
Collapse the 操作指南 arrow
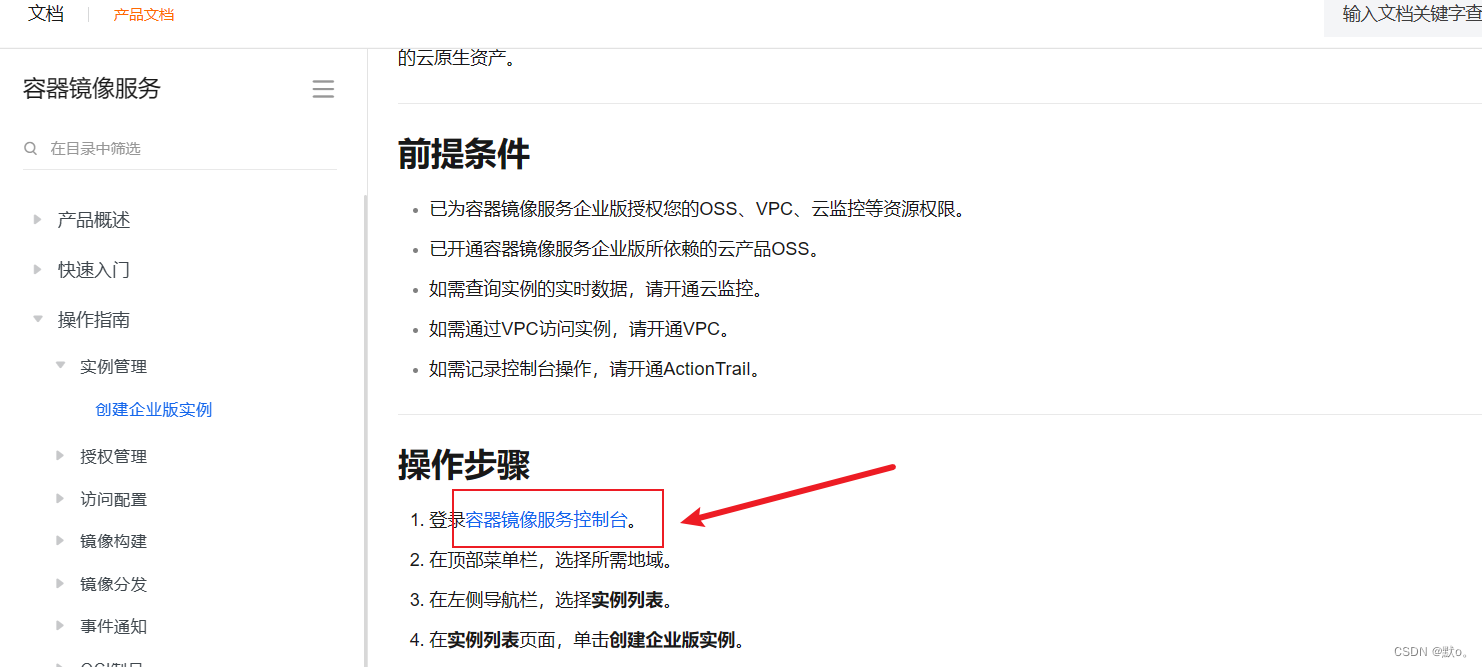point(37,319)
